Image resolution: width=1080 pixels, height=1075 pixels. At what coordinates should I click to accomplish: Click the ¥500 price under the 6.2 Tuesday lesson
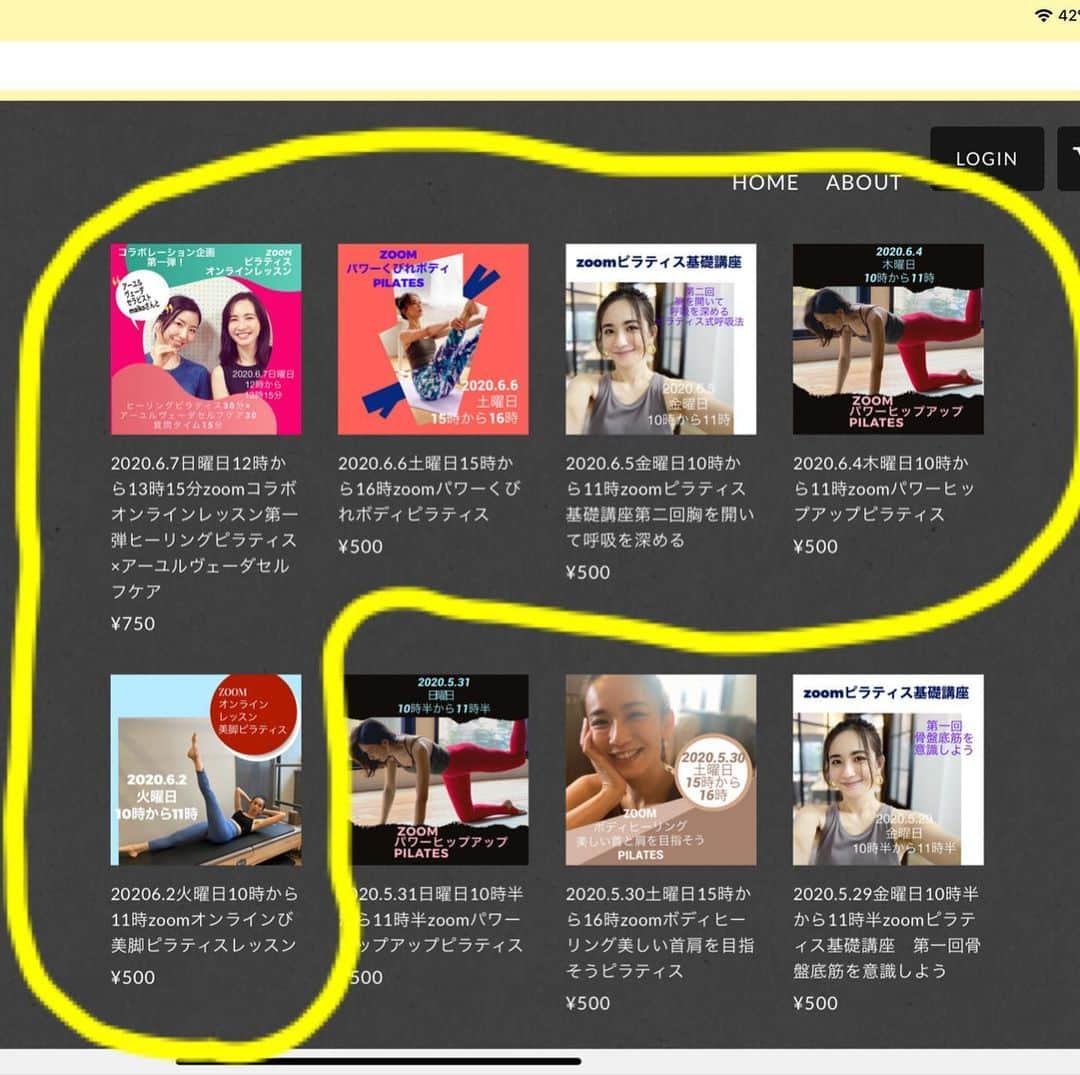coord(133,977)
